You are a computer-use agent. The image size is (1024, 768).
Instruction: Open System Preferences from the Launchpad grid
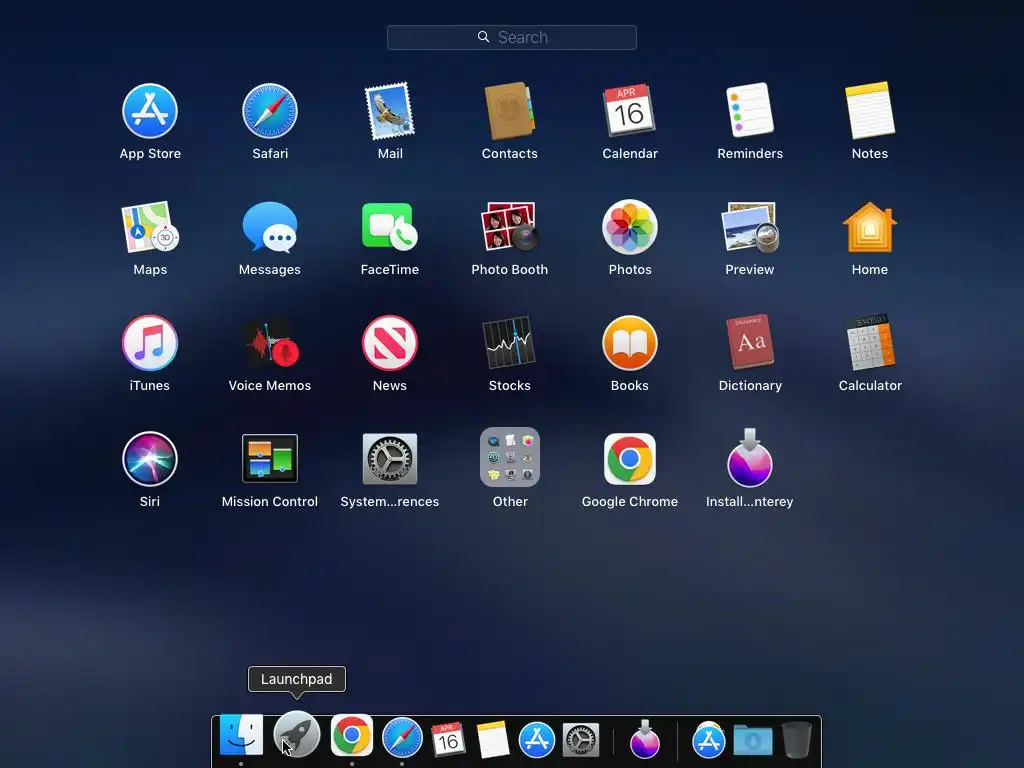click(x=390, y=459)
